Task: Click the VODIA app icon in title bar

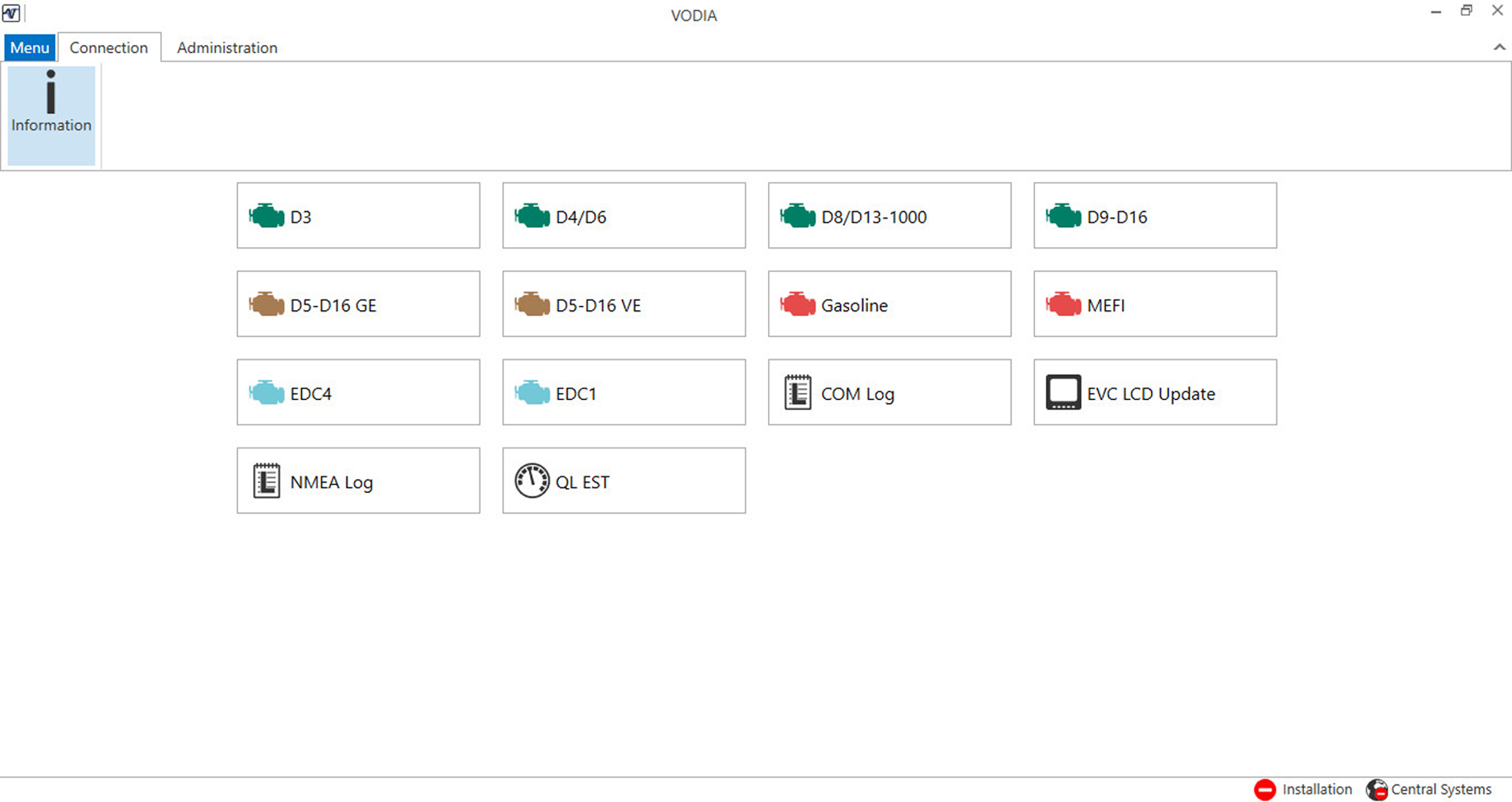Action: pos(12,13)
